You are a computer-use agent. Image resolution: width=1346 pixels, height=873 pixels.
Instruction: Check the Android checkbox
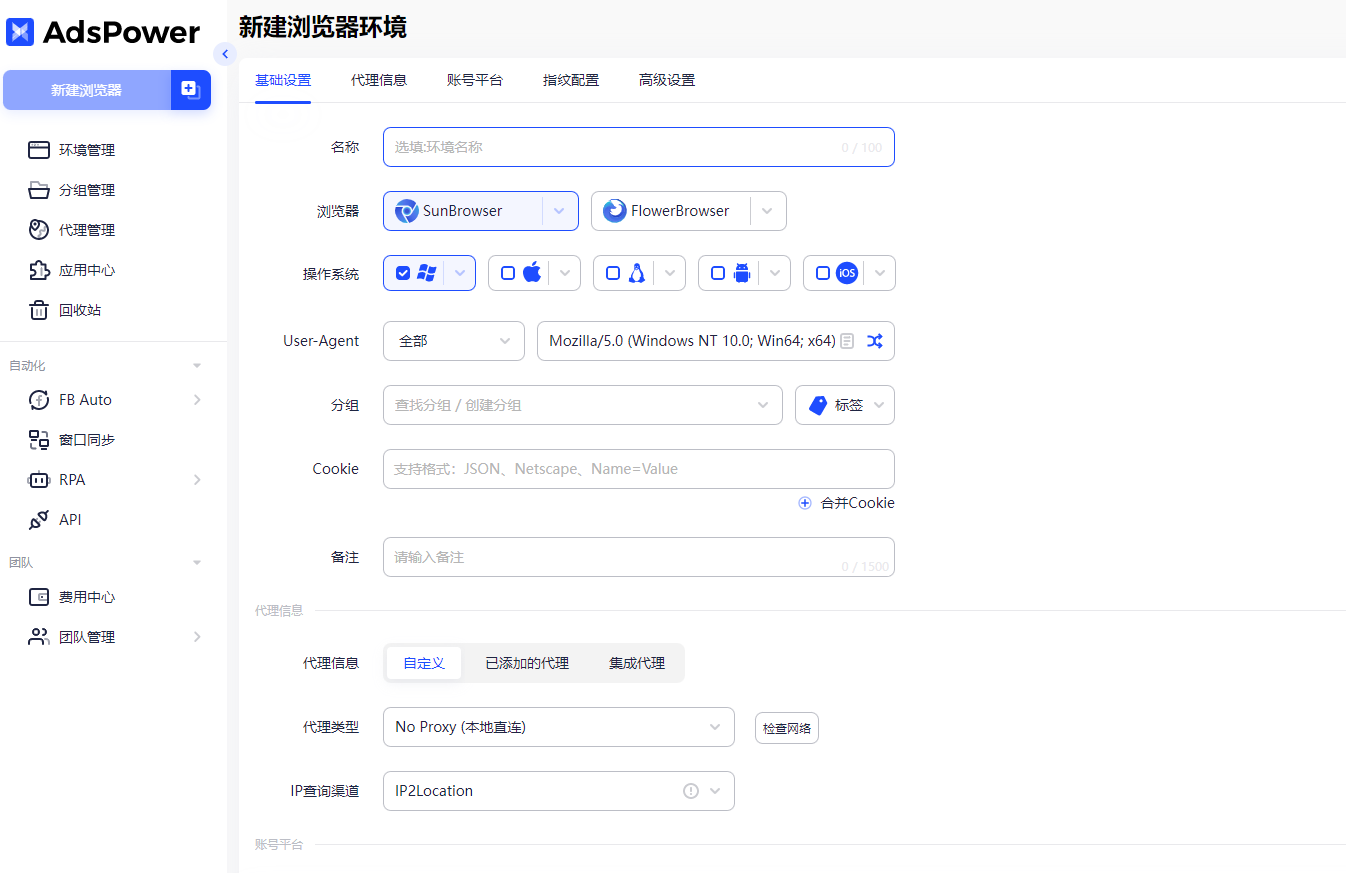coord(718,273)
